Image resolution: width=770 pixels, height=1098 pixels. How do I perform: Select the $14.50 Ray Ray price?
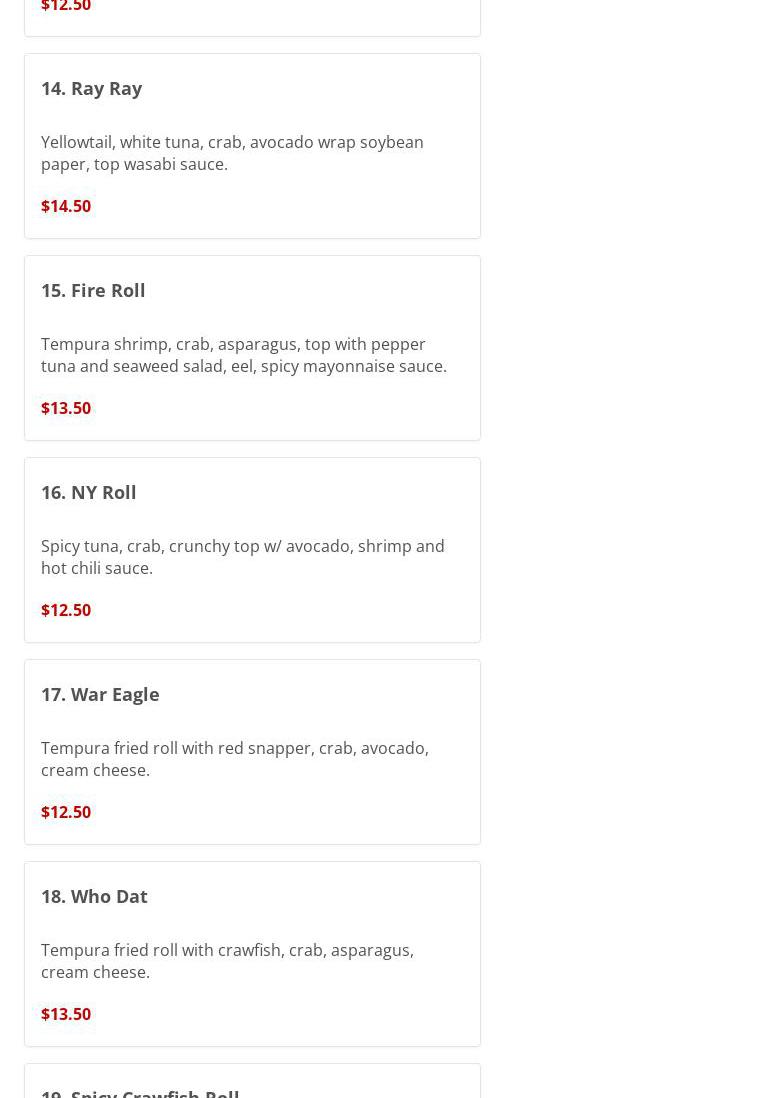[x=66, y=206]
